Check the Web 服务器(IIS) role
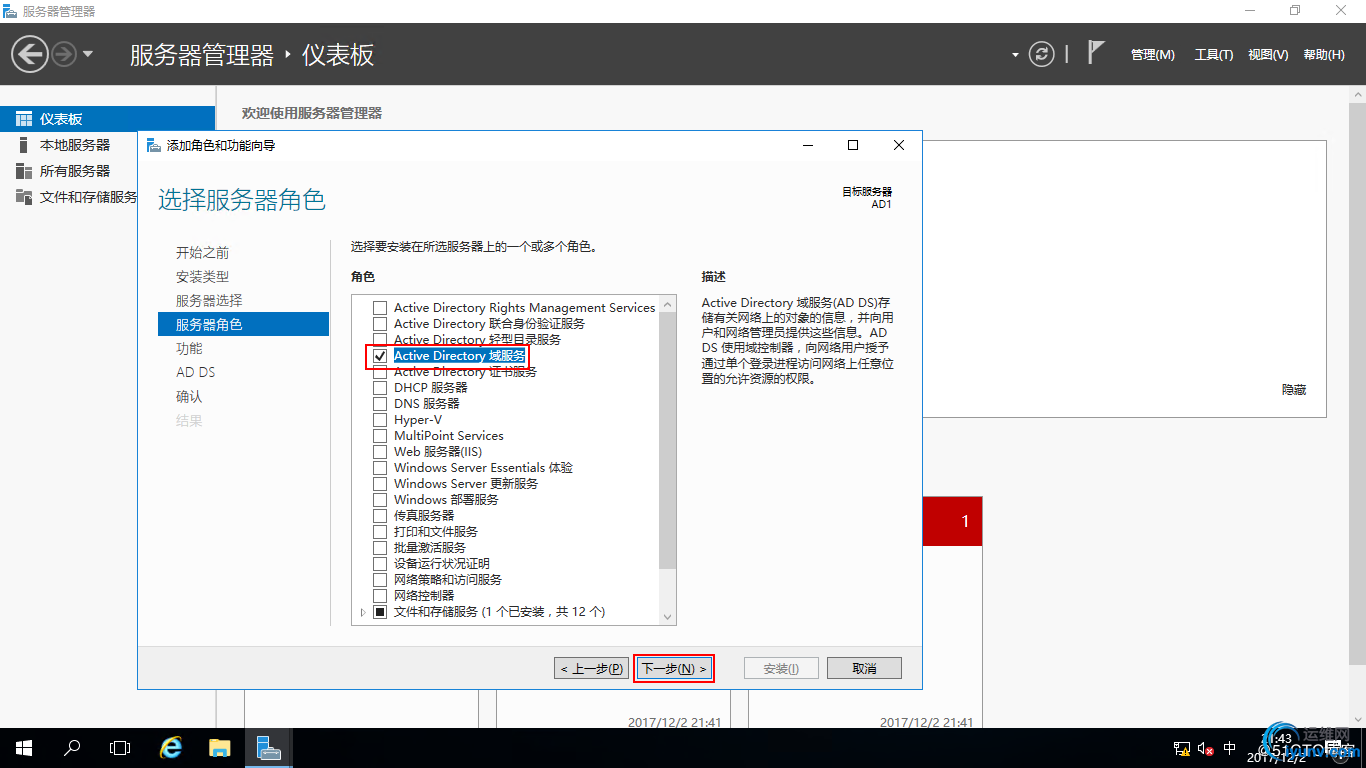This screenshot has height=768, width=1366. click(379, 452)
